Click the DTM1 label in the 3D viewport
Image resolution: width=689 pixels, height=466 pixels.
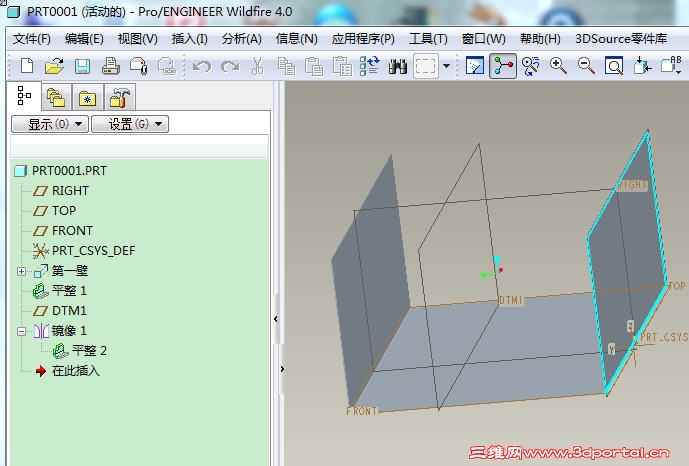click(x=511, y=300)
